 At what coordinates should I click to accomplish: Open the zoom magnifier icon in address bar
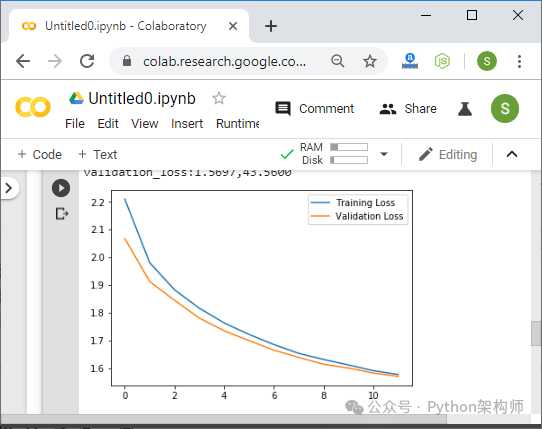(338, 61)
